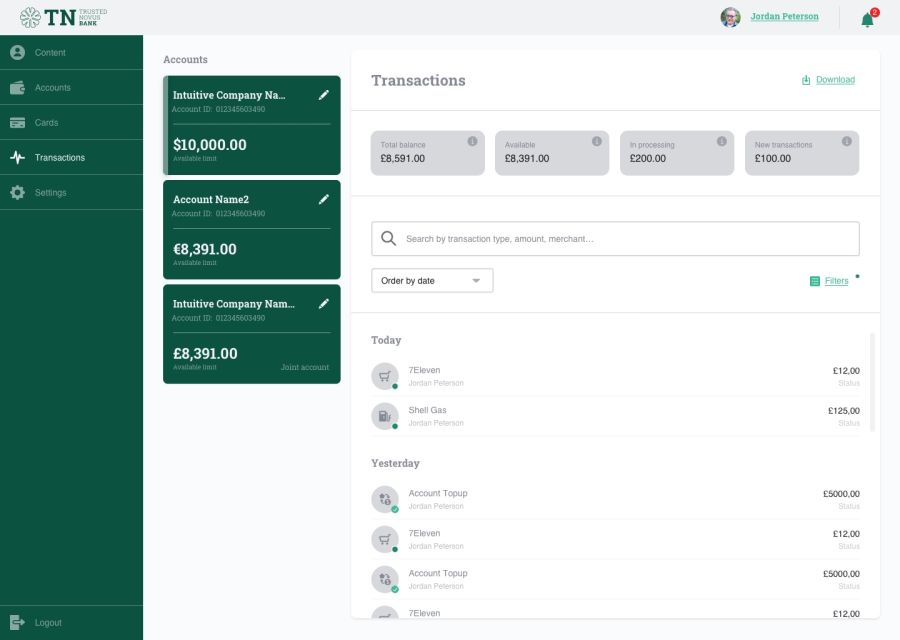Viewport: 900px width, 640px height.
Task: Click the transactions list scrollbar
Action: point(872,382)
